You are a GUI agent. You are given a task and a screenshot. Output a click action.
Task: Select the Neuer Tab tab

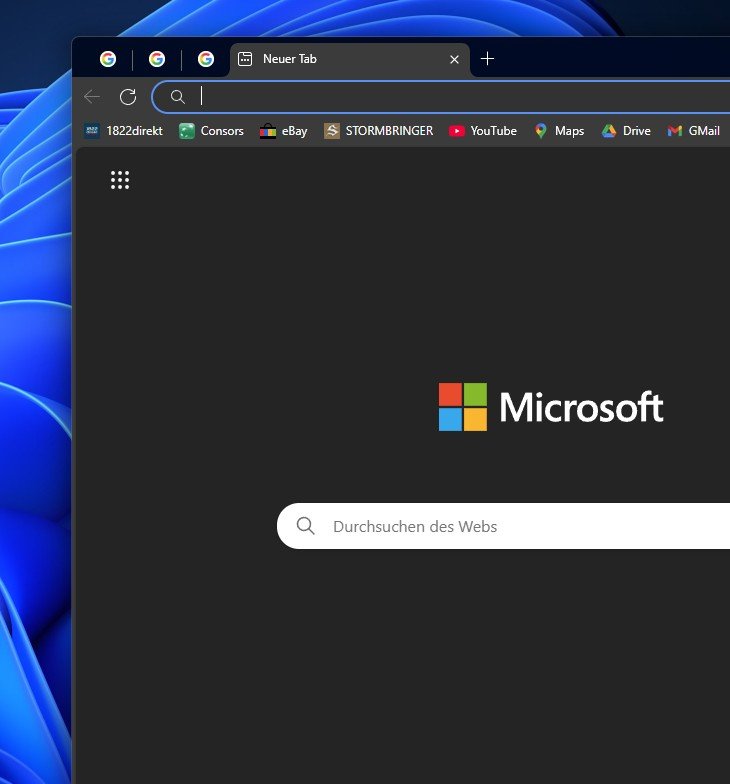(350, 60)
